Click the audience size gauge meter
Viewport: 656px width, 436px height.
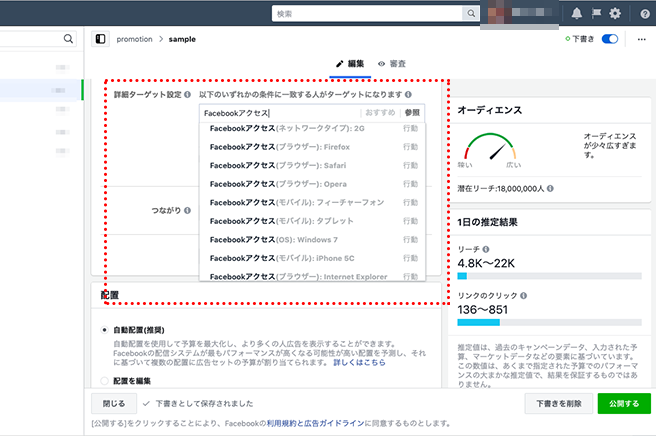(x=490, y=147)
